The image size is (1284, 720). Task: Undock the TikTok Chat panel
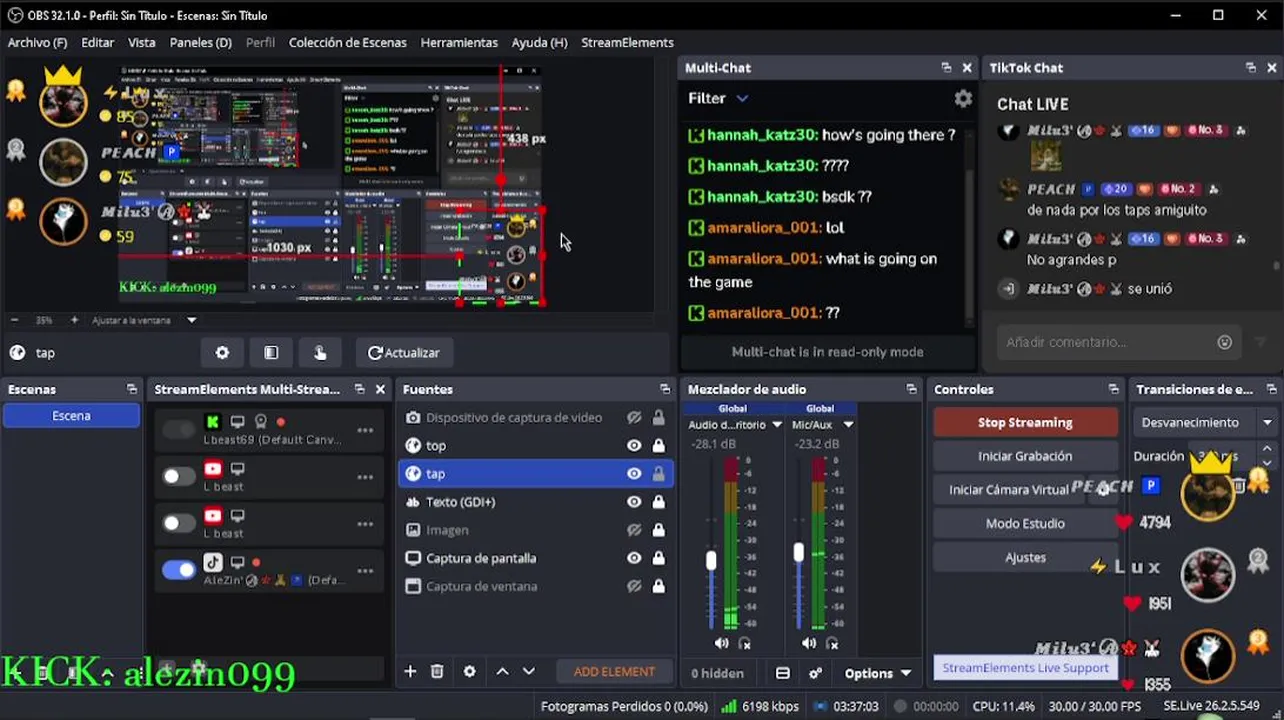(x=1250, y=67)
